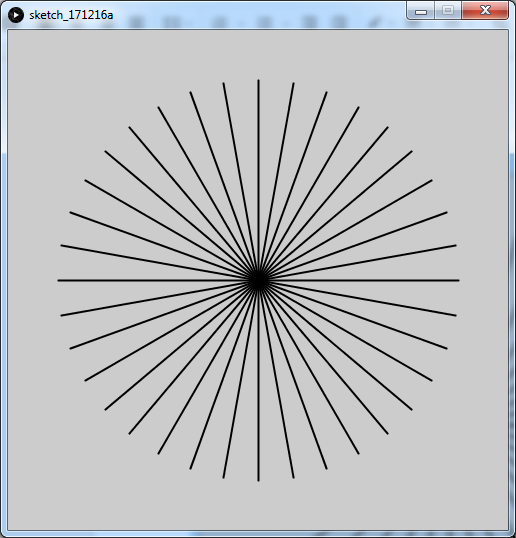
Task: Click the top tip of the vertical line
Action: click(x=259, y=81)
